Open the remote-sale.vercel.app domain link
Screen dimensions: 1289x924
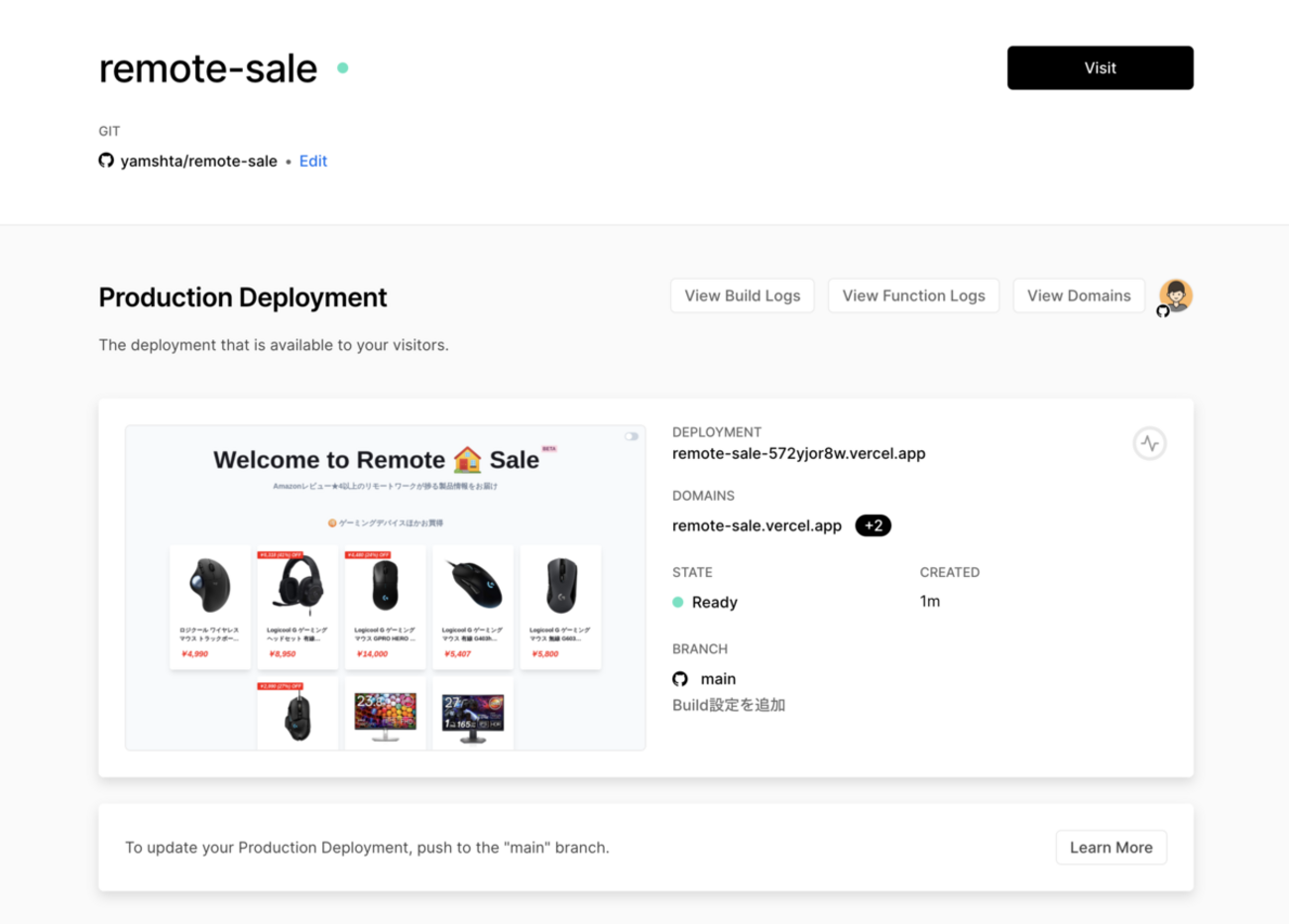point(757,525)
